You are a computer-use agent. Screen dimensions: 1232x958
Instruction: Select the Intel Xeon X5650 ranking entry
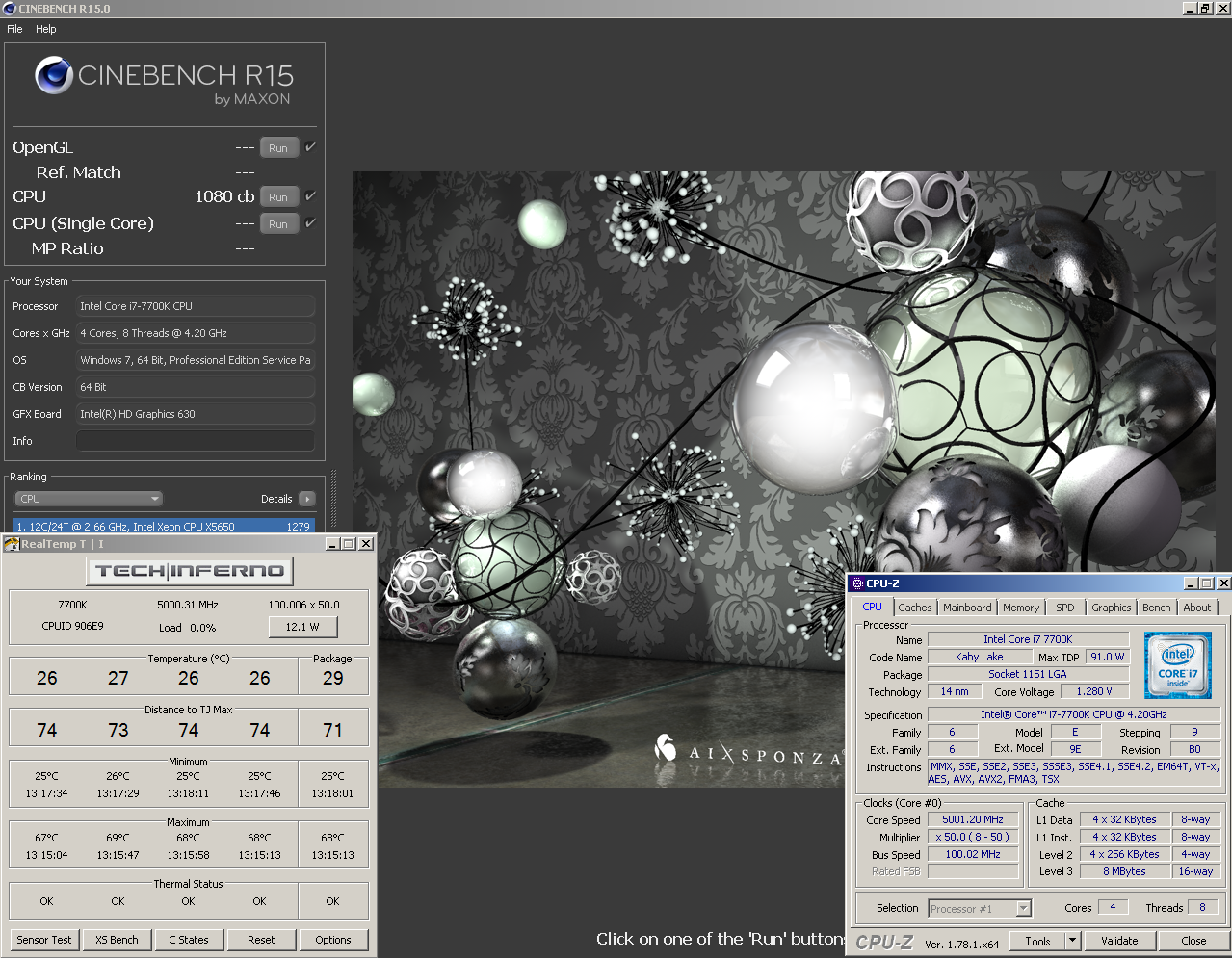pyautogui.click(x=164, y=527)
